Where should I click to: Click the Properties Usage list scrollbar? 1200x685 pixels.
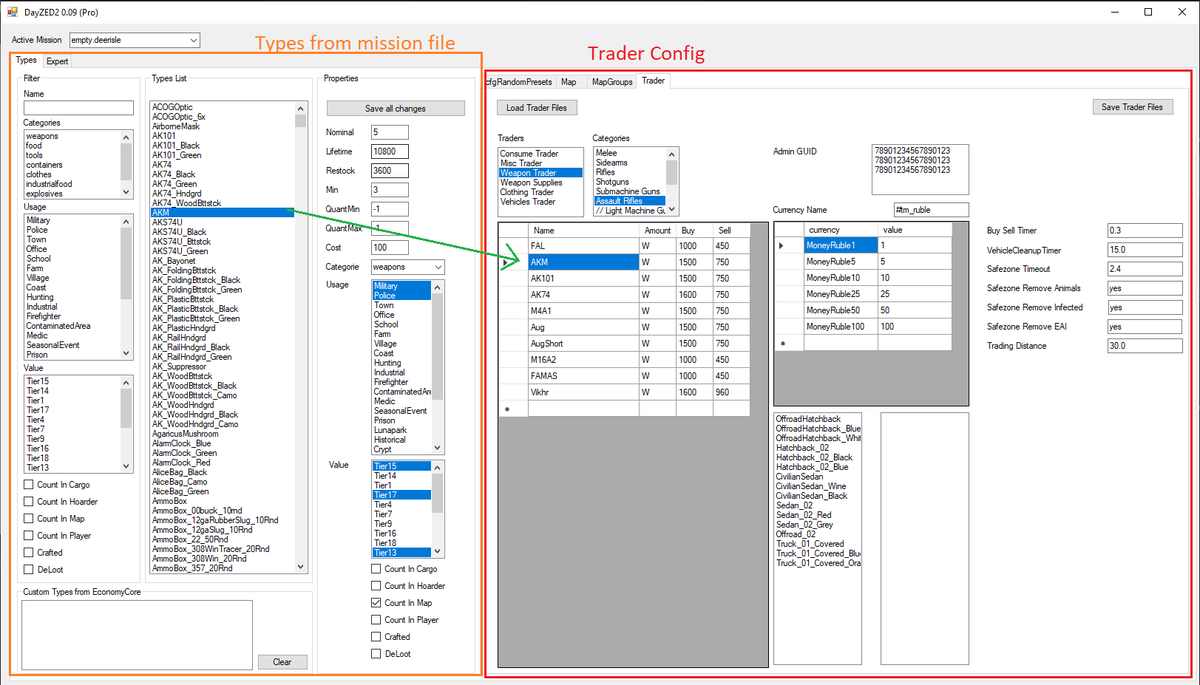pyautogui.click(x=436, y=367)
